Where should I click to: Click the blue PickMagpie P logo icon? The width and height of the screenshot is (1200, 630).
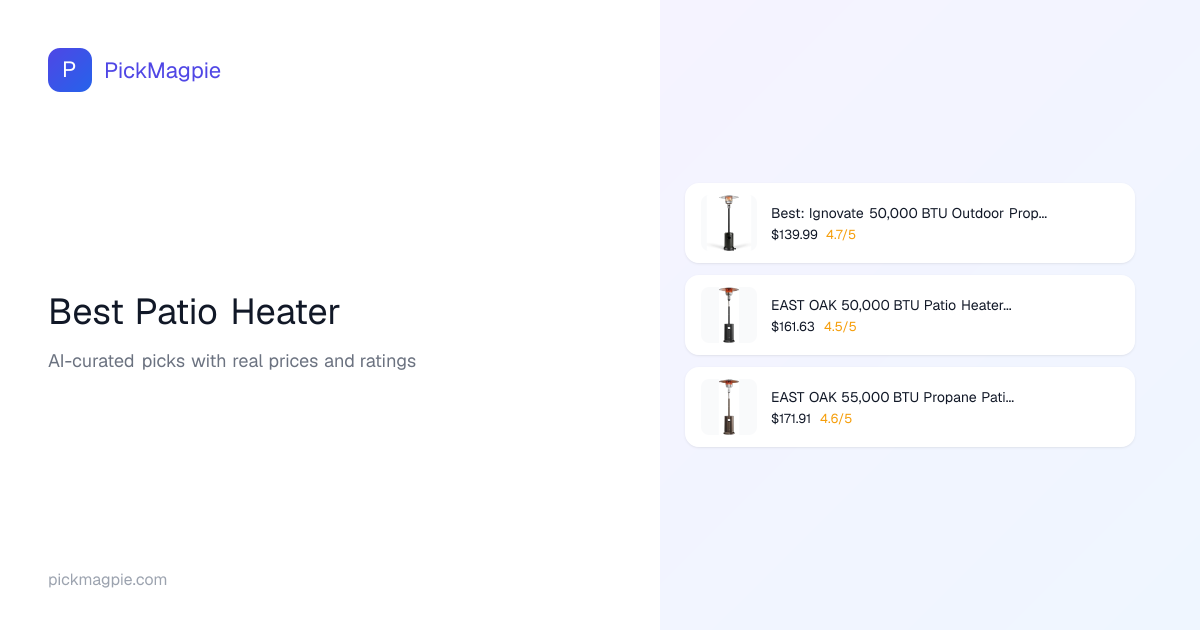[x=70, y=70]
